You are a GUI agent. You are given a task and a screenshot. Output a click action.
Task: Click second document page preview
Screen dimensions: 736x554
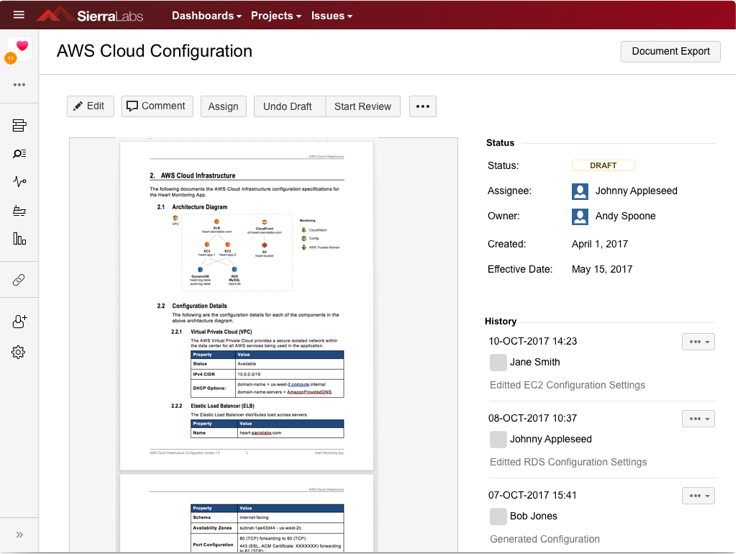246,514
